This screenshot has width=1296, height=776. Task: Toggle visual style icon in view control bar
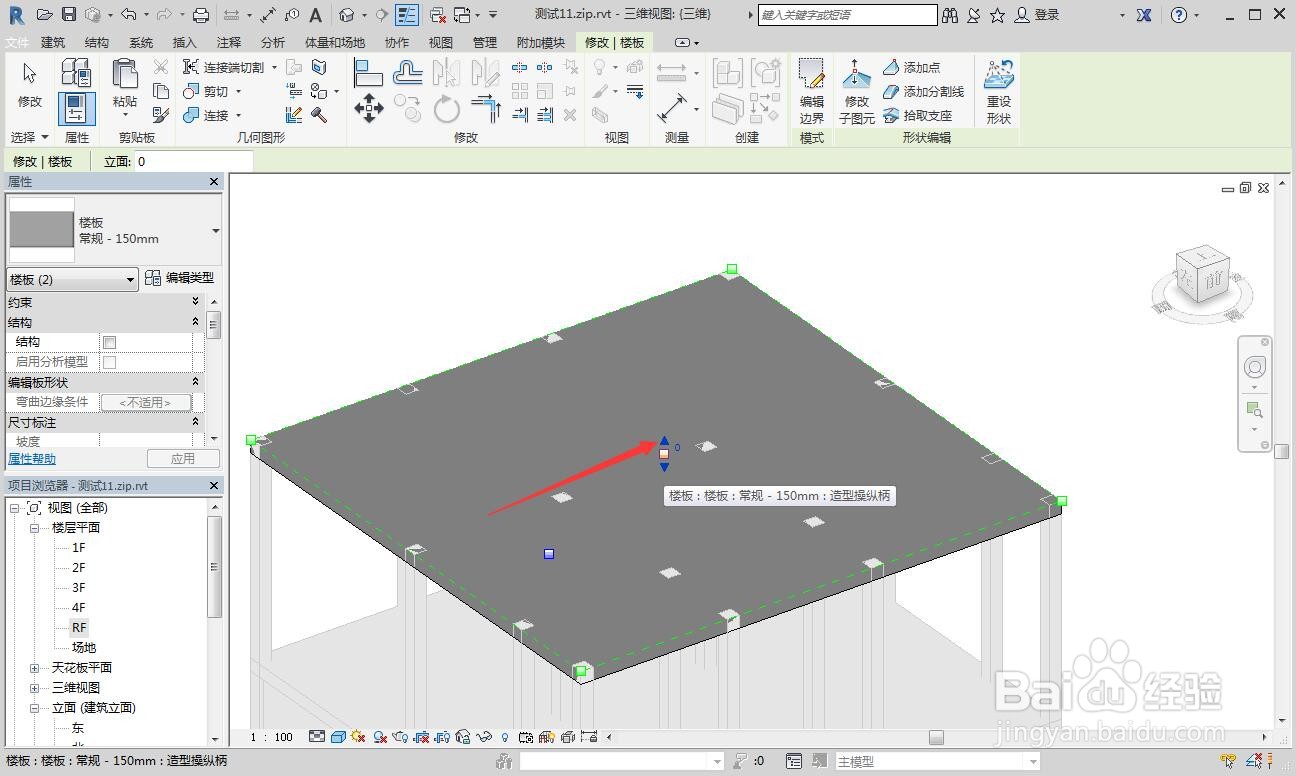339,737
